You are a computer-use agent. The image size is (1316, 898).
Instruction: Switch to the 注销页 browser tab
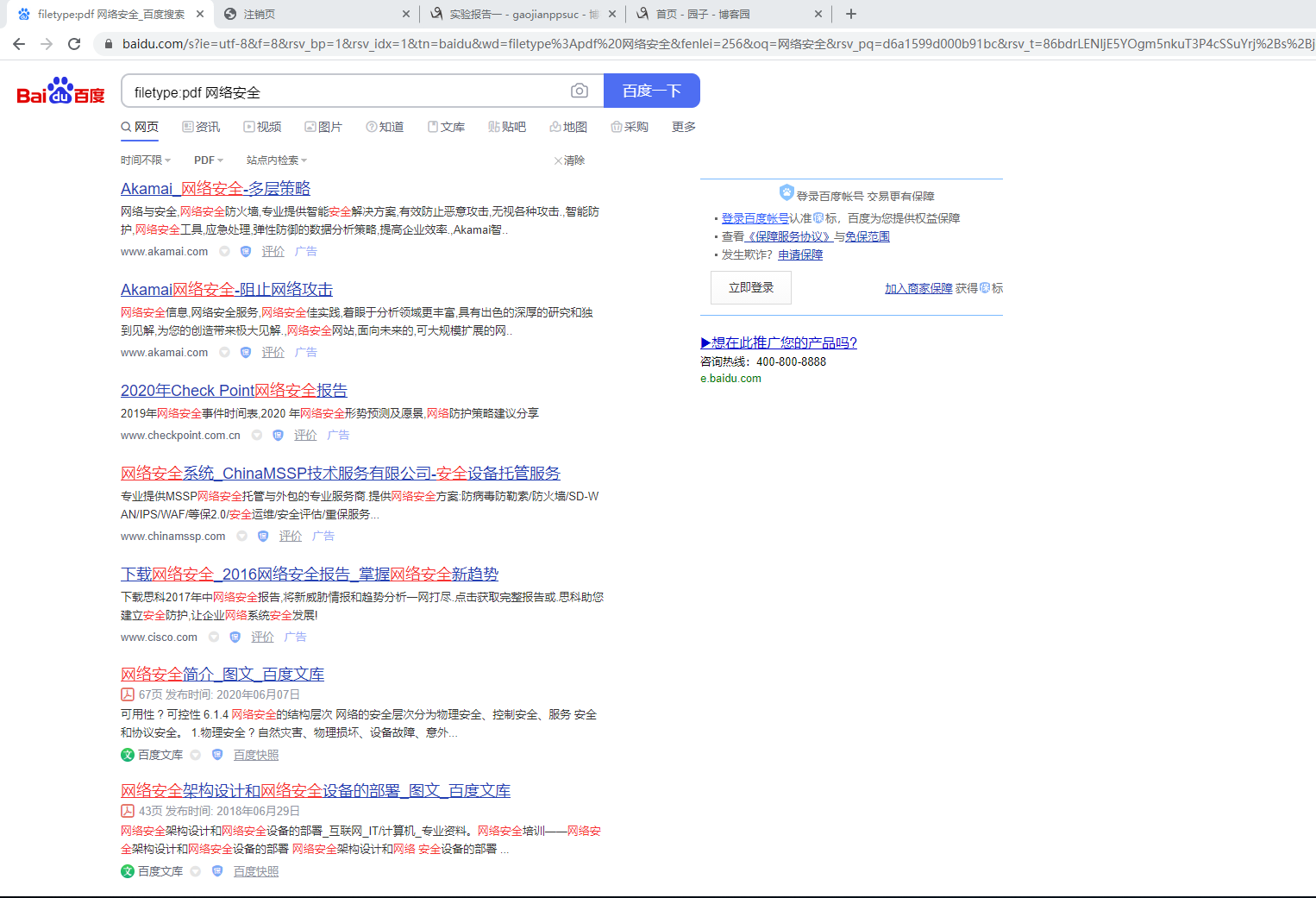316,14
